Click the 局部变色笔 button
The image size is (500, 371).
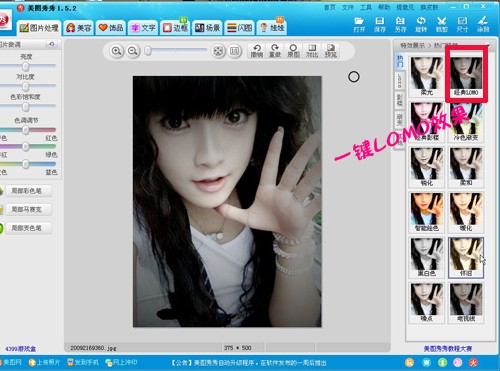[x=29, y=228]
